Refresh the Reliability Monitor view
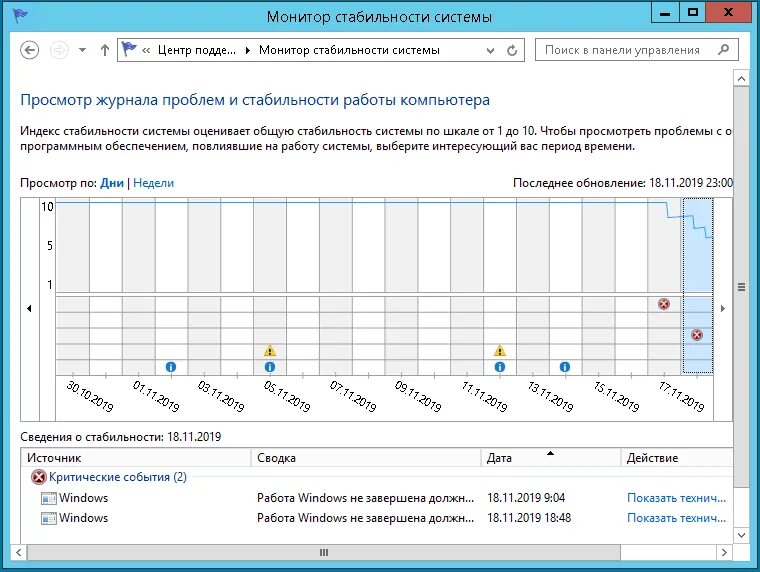This screenshot has height=572, width=760. [512, 50]
